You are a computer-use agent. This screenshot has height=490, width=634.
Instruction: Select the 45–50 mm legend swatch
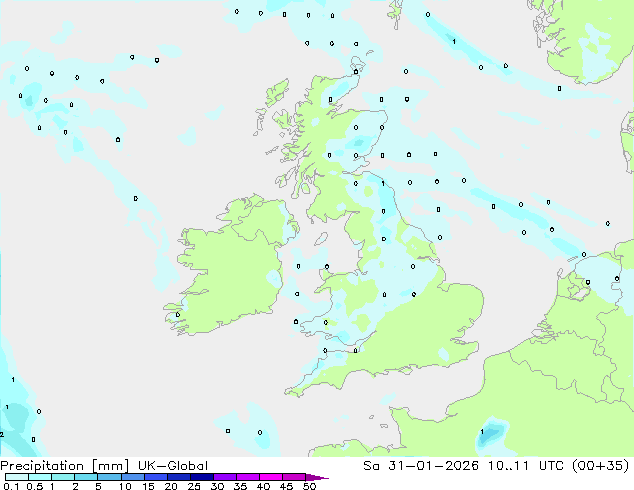pyautogui.click(x=294, y=477)
